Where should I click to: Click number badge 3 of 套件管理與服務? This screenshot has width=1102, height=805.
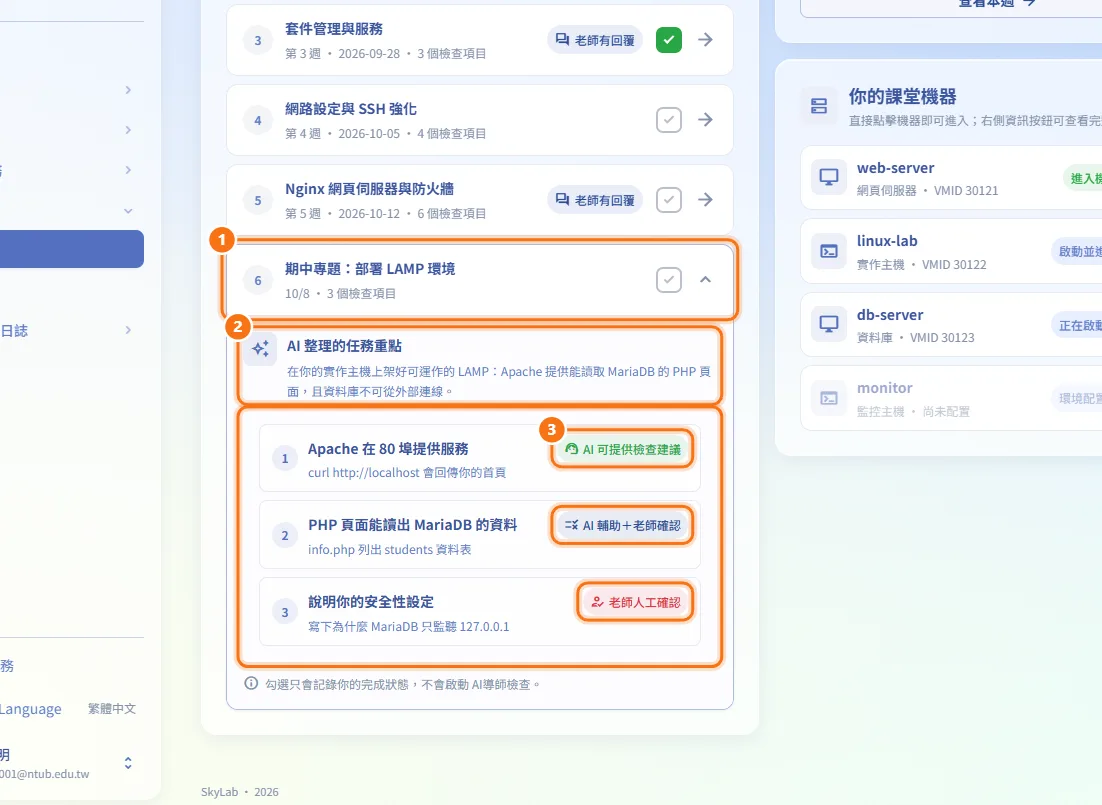258,41
